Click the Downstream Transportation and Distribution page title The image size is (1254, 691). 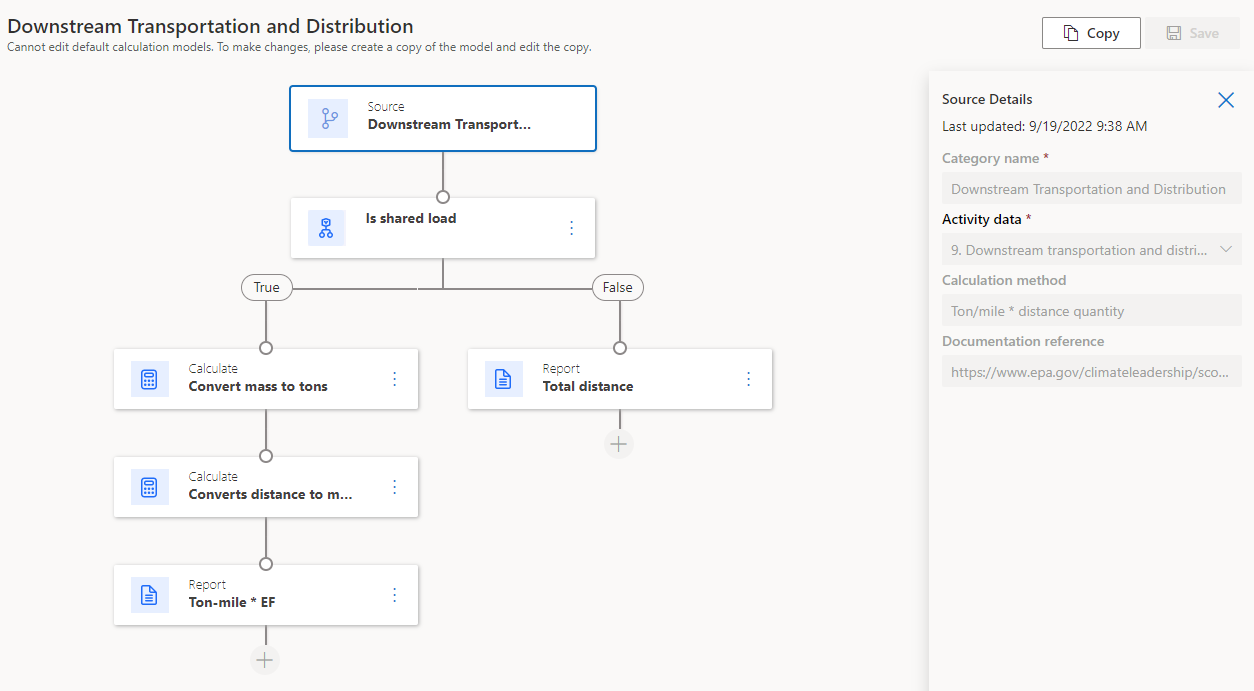210,26
